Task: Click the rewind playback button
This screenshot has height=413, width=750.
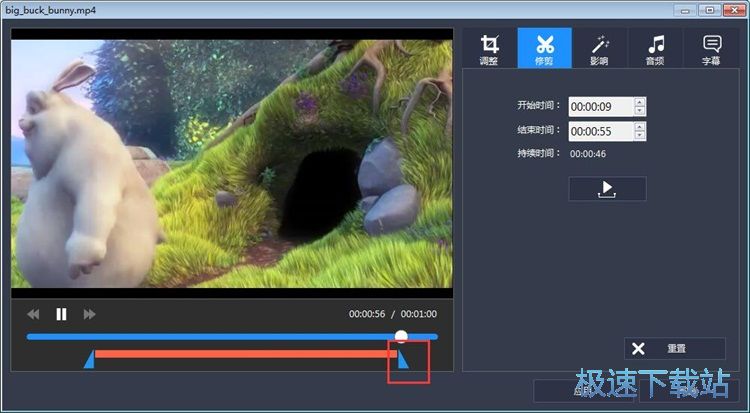Action: [x=33, y=314]
